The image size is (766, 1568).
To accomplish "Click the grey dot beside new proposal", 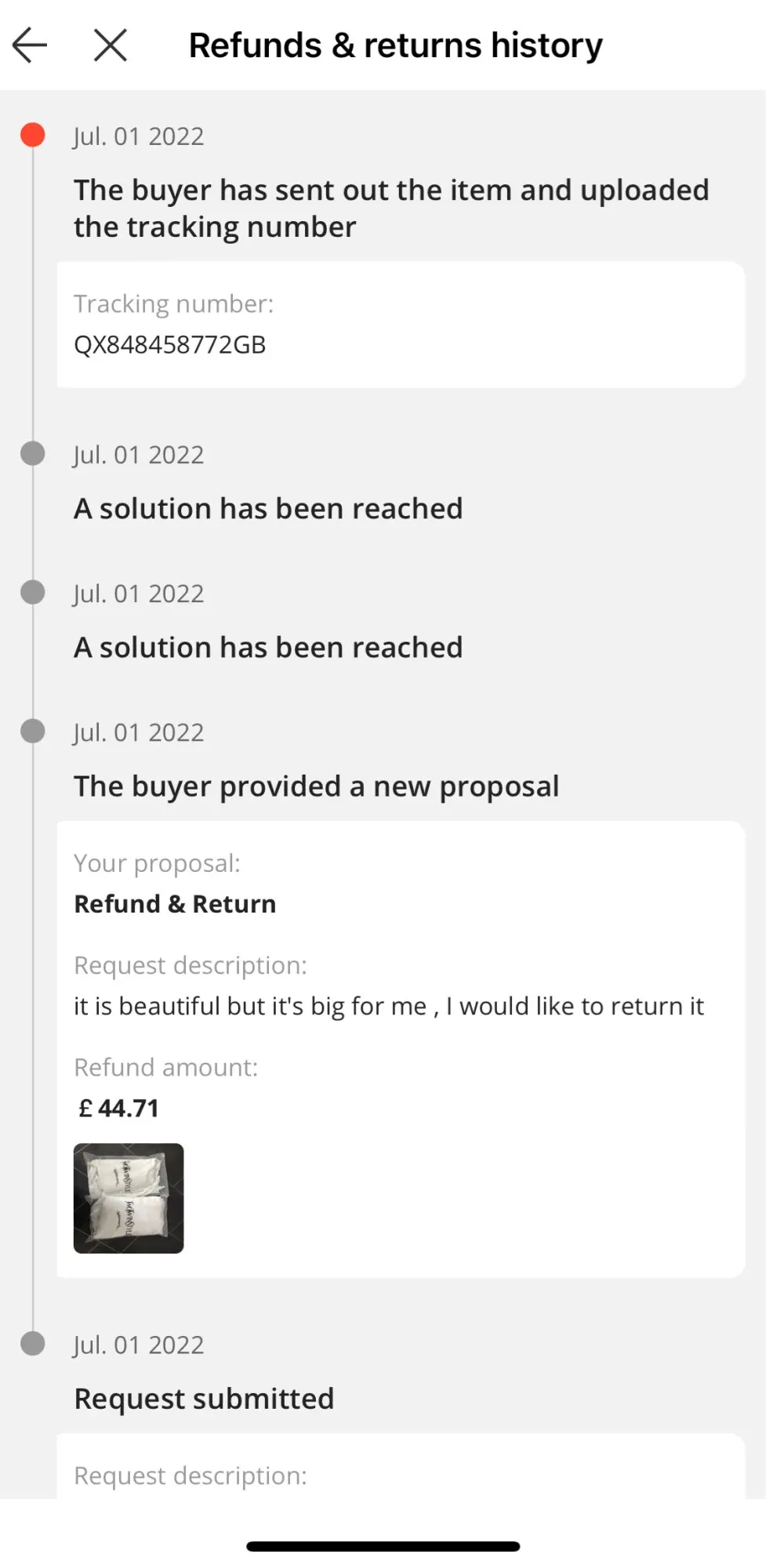I will 32,731.
